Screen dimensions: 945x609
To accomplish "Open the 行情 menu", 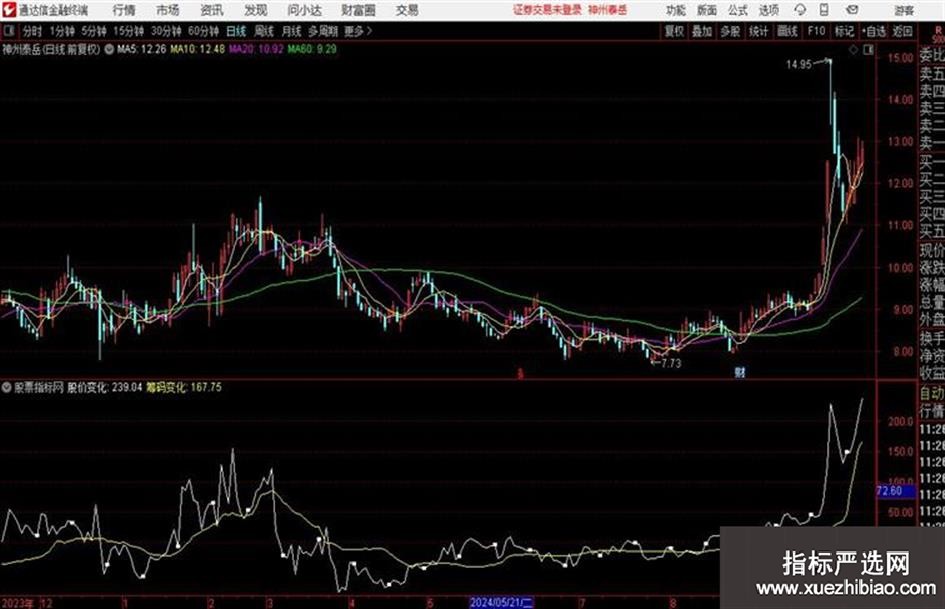I will (x=124, y=10).
